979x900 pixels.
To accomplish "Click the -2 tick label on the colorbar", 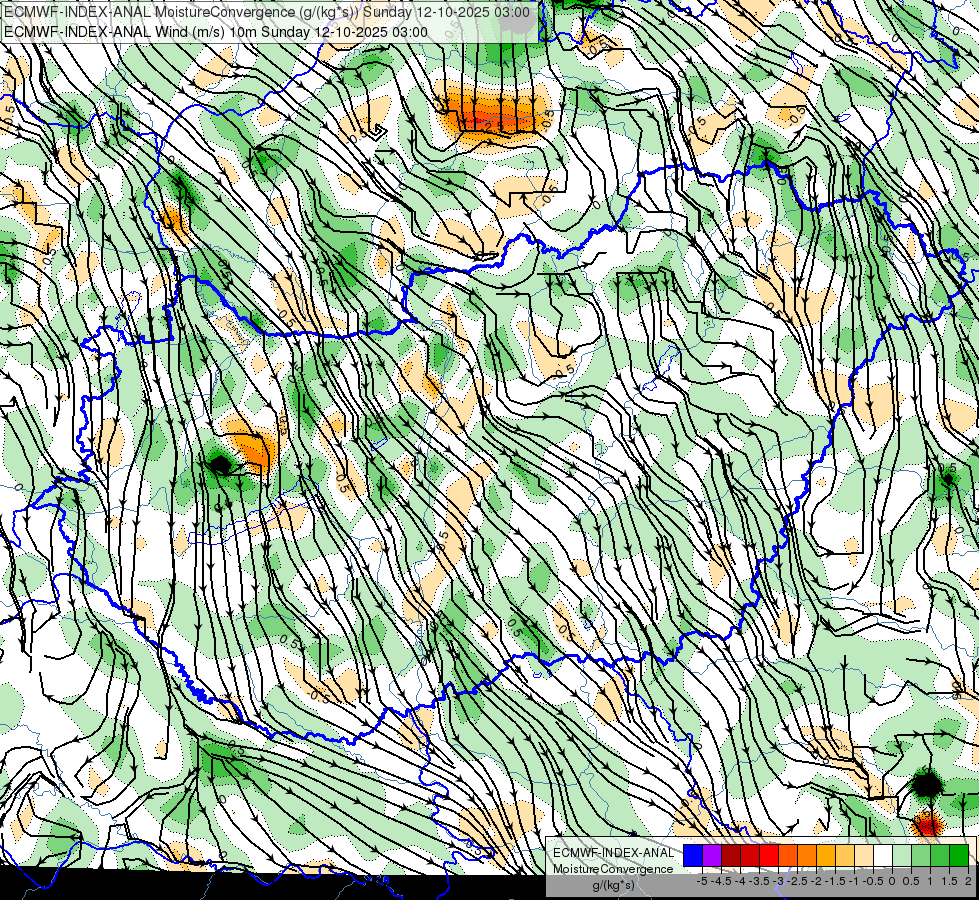I will [x=817, y=881].
